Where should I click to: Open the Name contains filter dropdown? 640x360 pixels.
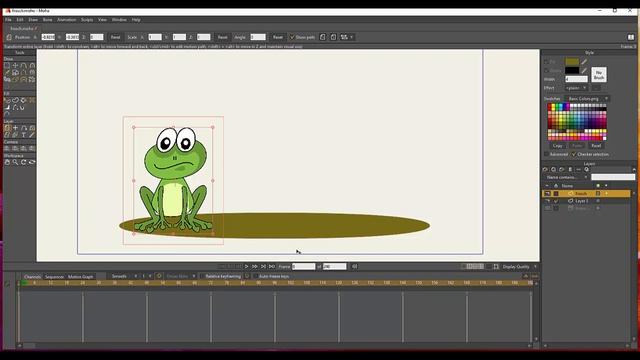pos(566,177)
